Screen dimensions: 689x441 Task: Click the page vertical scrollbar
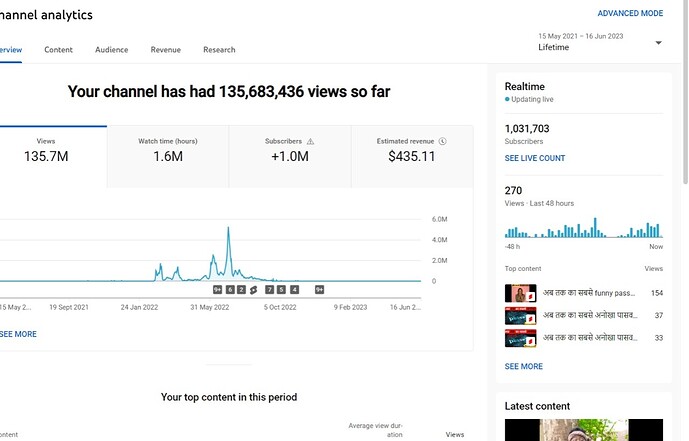point(685,92)
